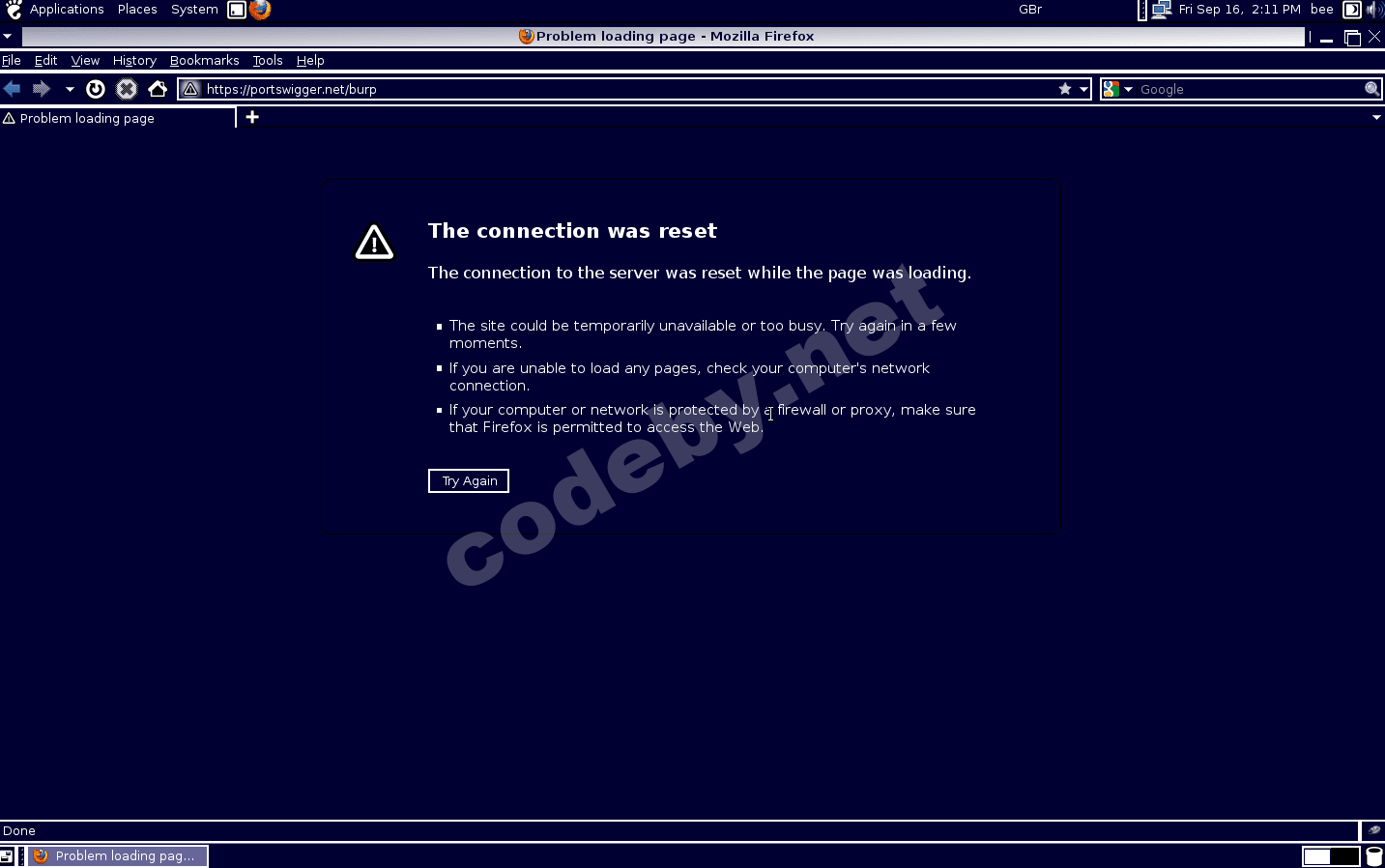Click the Back arrow in navigation toolbar
The image size is (1385, 868).
point(13,89)
